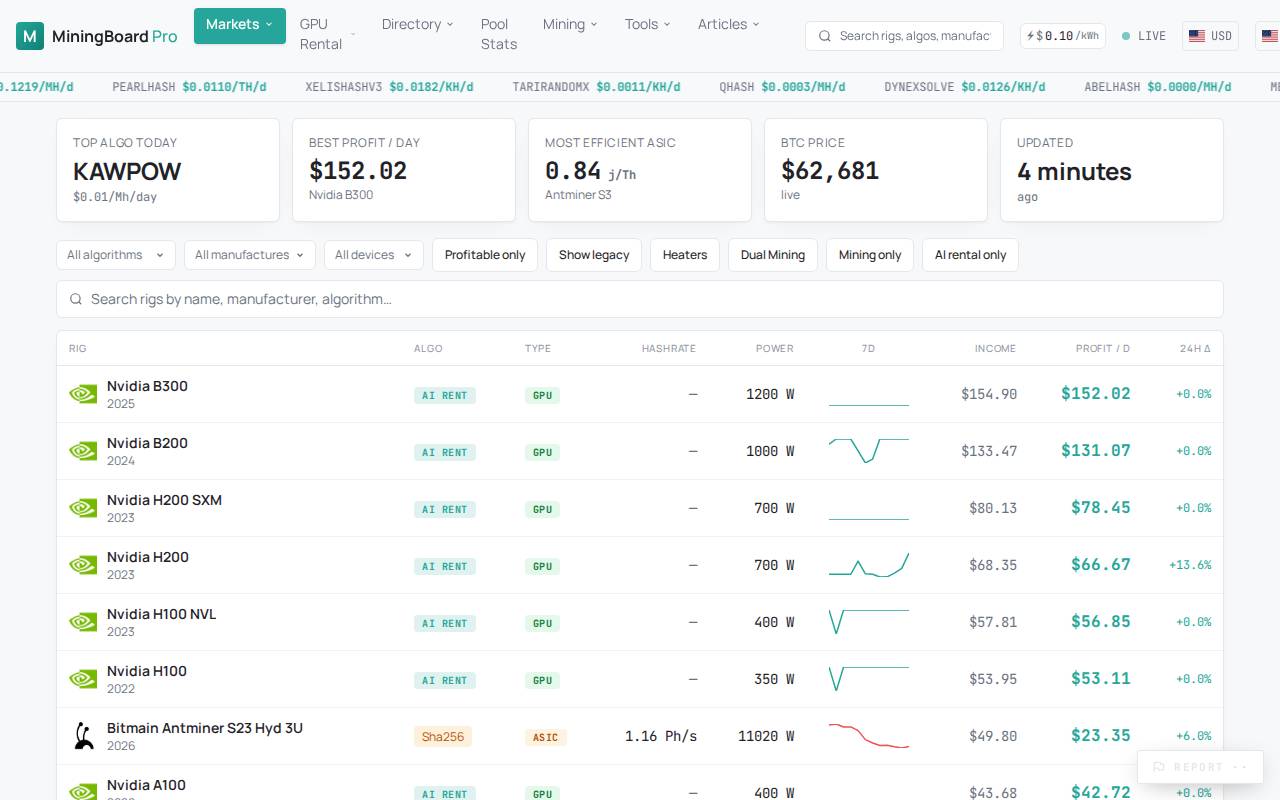Image resolution: width=1280 pixels, height=800 pixels.
Task: Expand the Tools menu
Action: coord(647,24)
